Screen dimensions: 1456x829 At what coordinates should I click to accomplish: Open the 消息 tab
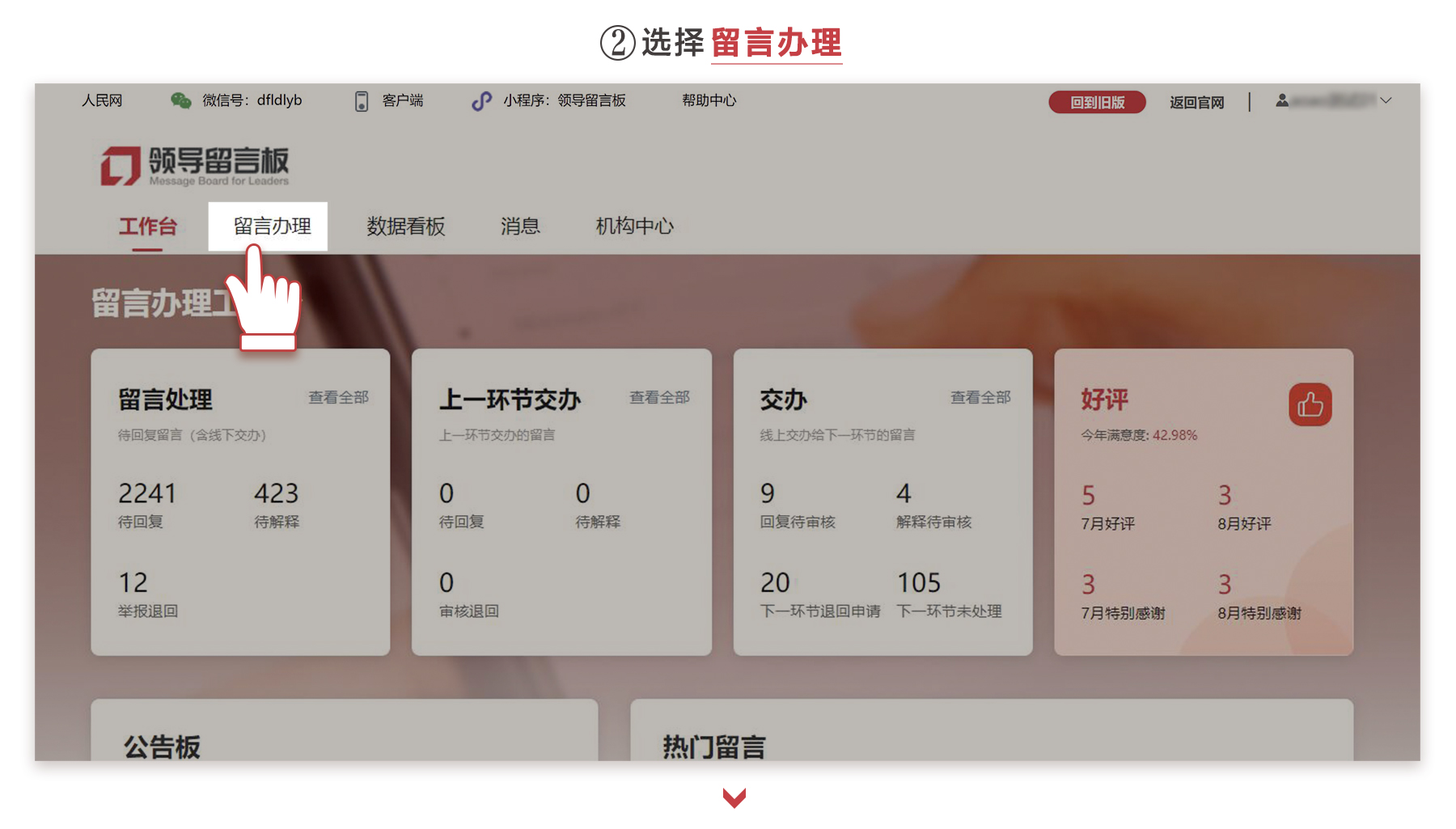(520, 226)
